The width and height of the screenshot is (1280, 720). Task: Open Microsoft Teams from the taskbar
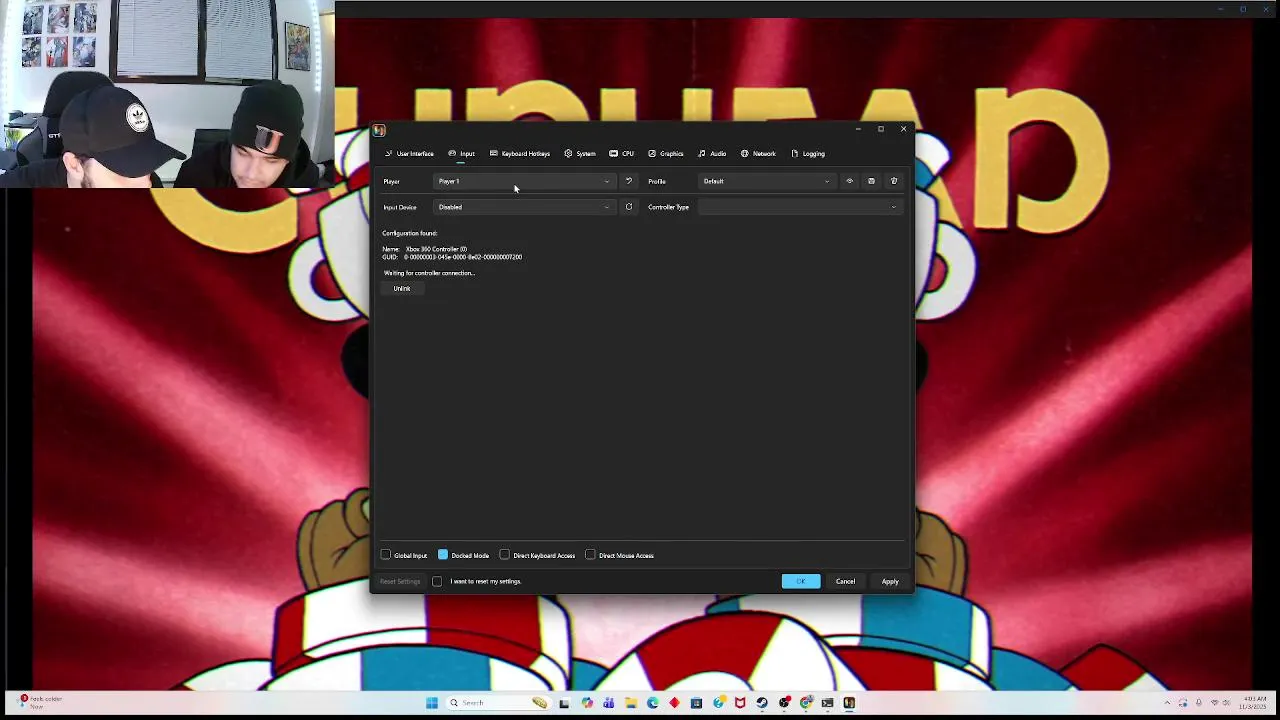(x=608, y=703)
